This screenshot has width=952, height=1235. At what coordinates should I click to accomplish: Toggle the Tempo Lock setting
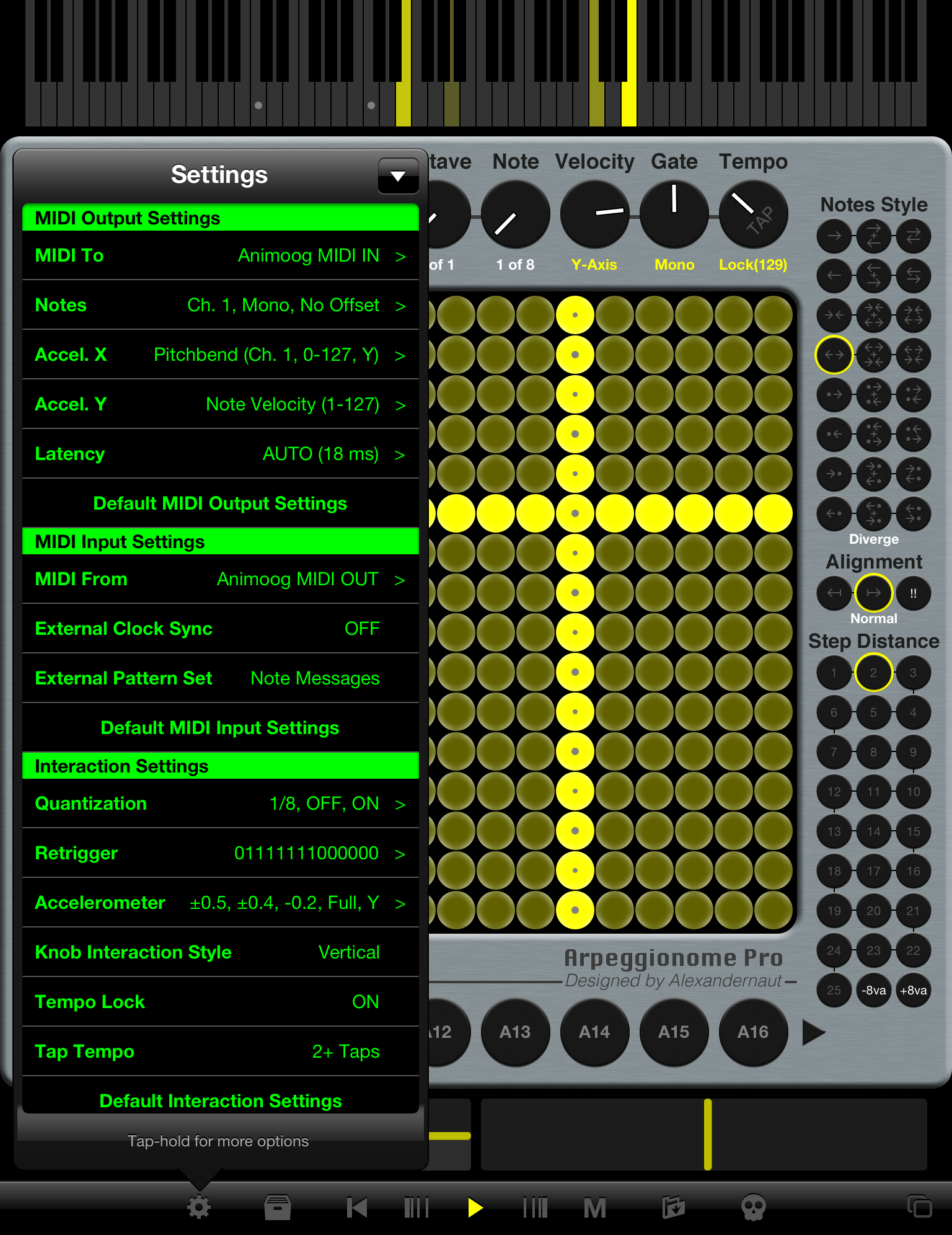(x=220, y=1002)
